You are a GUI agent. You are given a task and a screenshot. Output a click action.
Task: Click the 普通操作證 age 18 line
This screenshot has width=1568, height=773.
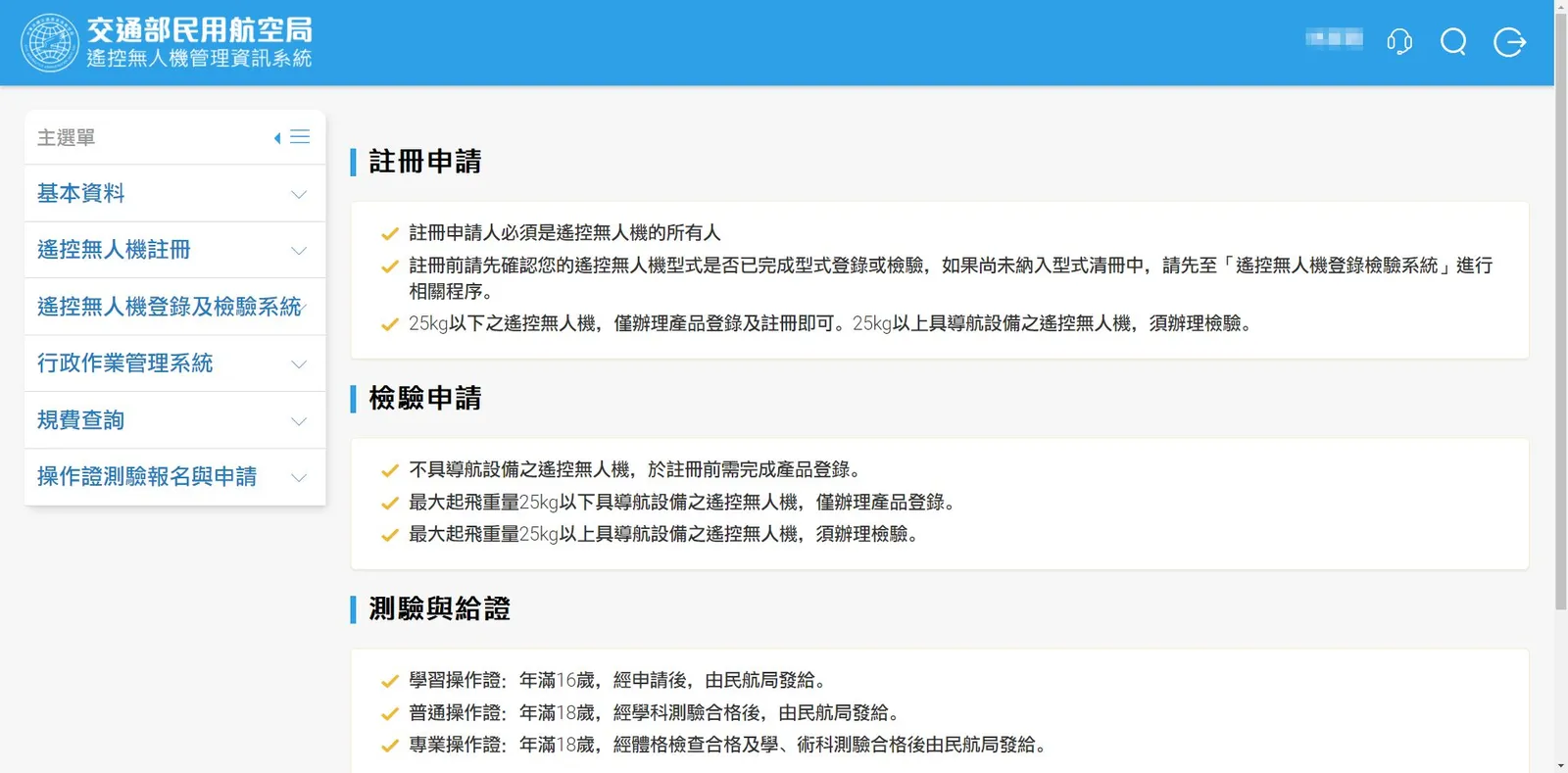(655, 713)
